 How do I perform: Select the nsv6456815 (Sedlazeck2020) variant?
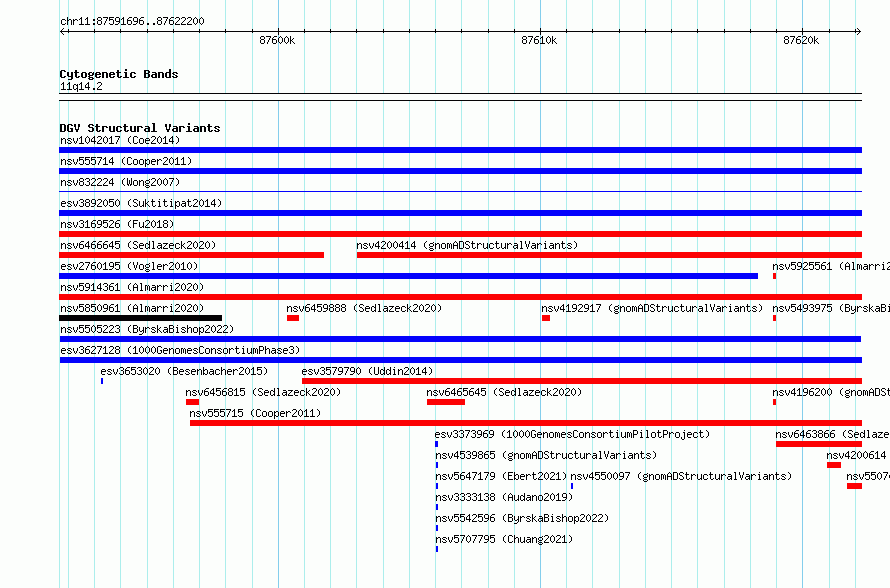(192, 402)
